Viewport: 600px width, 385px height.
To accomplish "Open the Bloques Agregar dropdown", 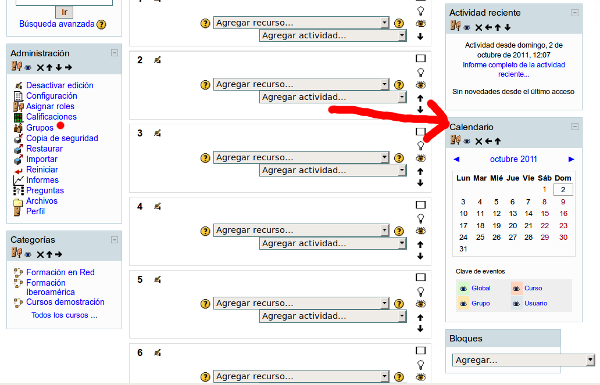I will coord(523,360).
